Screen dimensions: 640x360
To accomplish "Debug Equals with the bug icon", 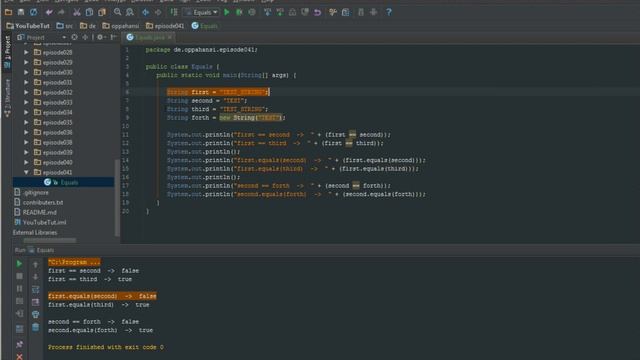I will click(239, 12).
